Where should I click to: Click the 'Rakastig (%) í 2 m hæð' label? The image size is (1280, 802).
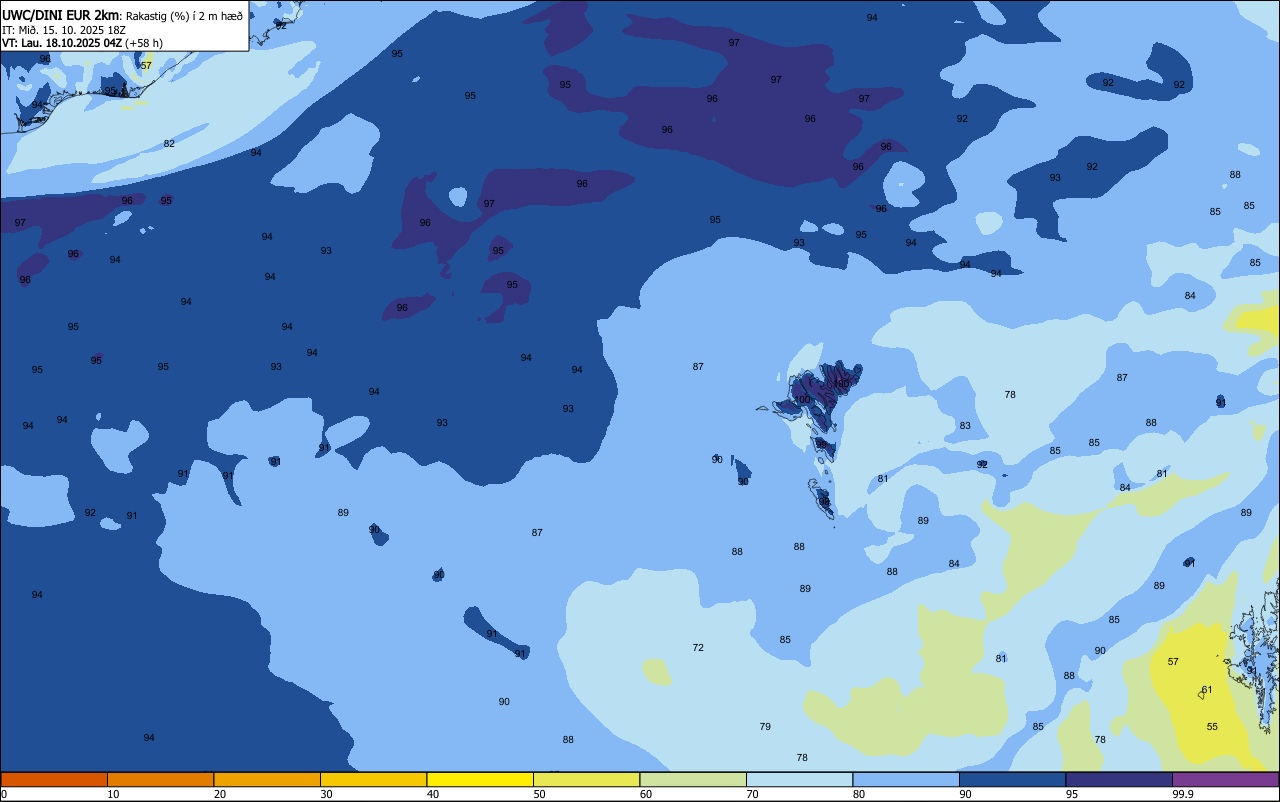[184, 15]
